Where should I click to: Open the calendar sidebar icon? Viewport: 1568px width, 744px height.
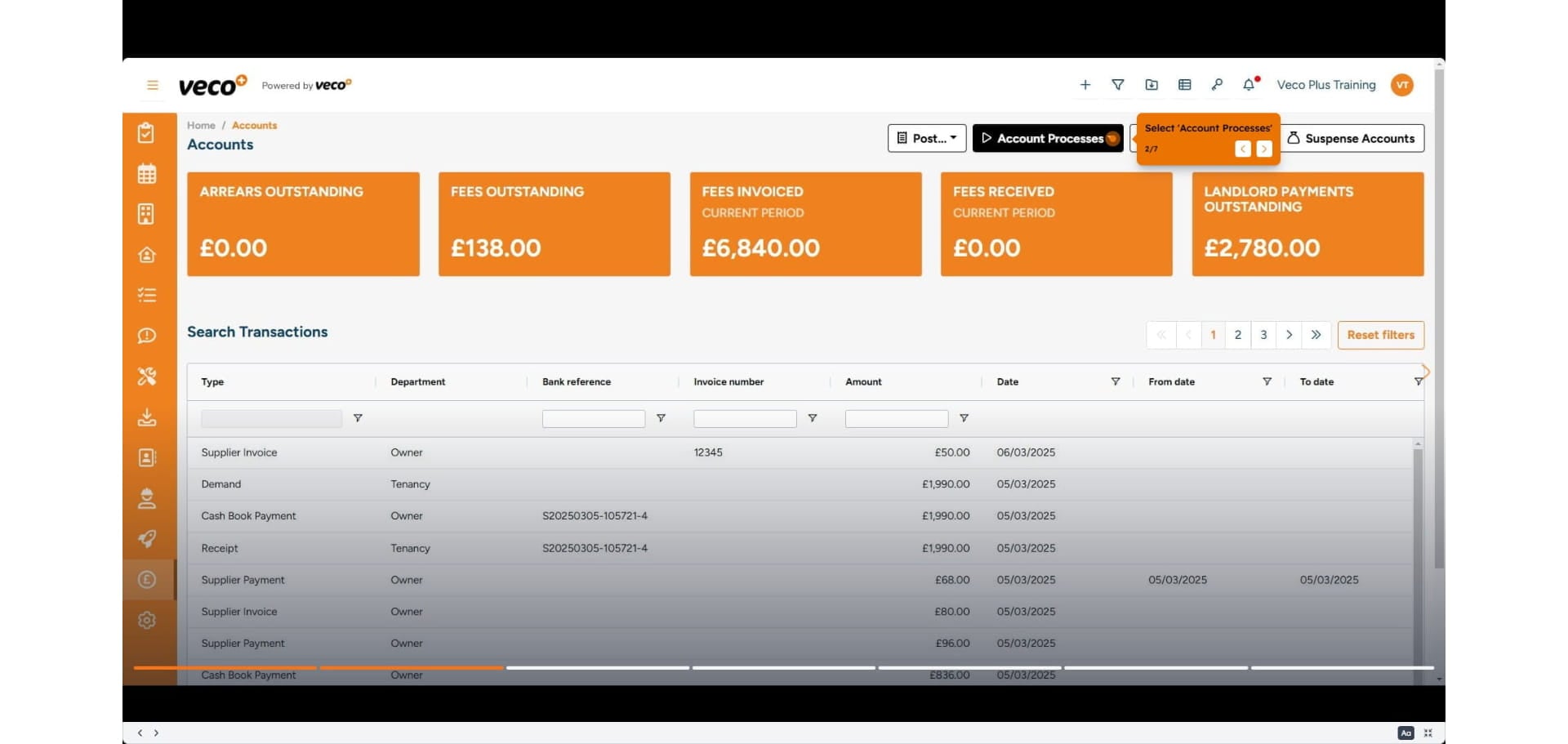coord(147,173)
